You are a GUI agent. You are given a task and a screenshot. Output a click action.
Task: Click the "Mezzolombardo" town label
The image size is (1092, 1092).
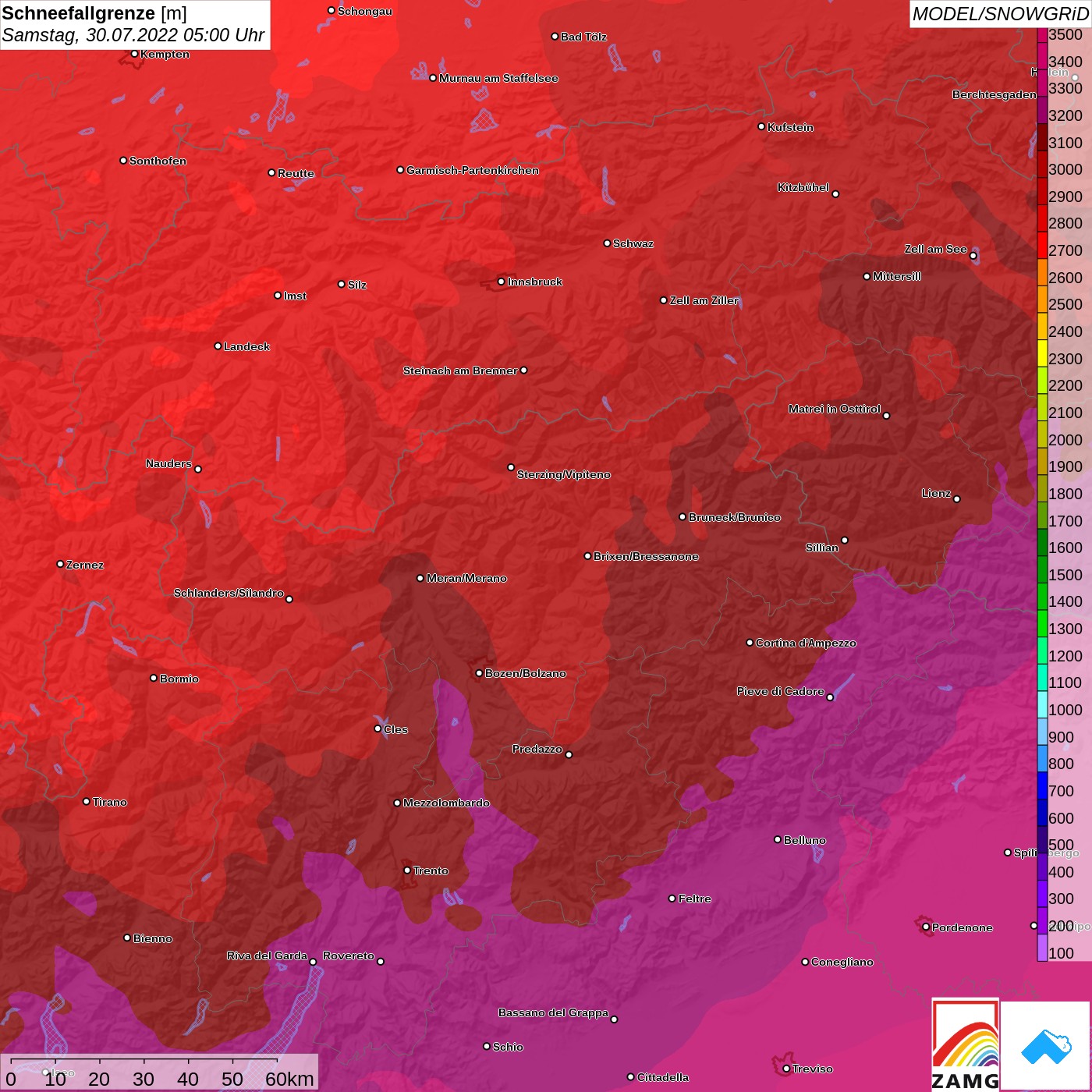tap(446, 803)
